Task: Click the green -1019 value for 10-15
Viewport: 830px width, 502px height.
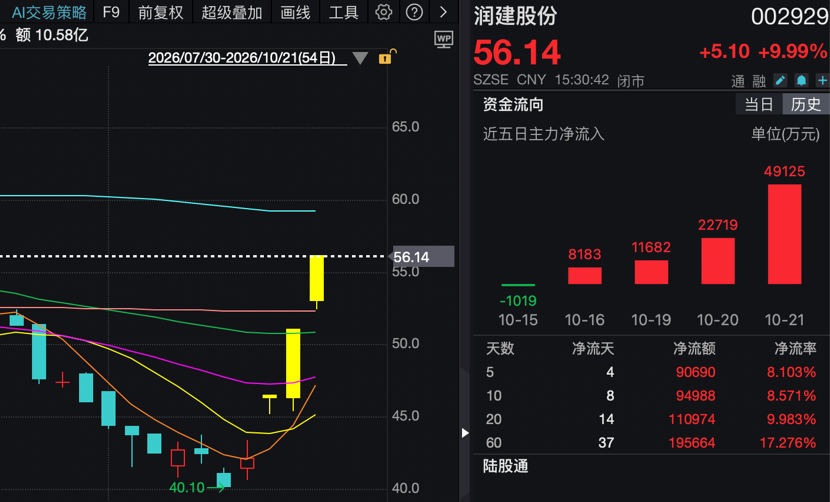Action: [x=518, y=301]
